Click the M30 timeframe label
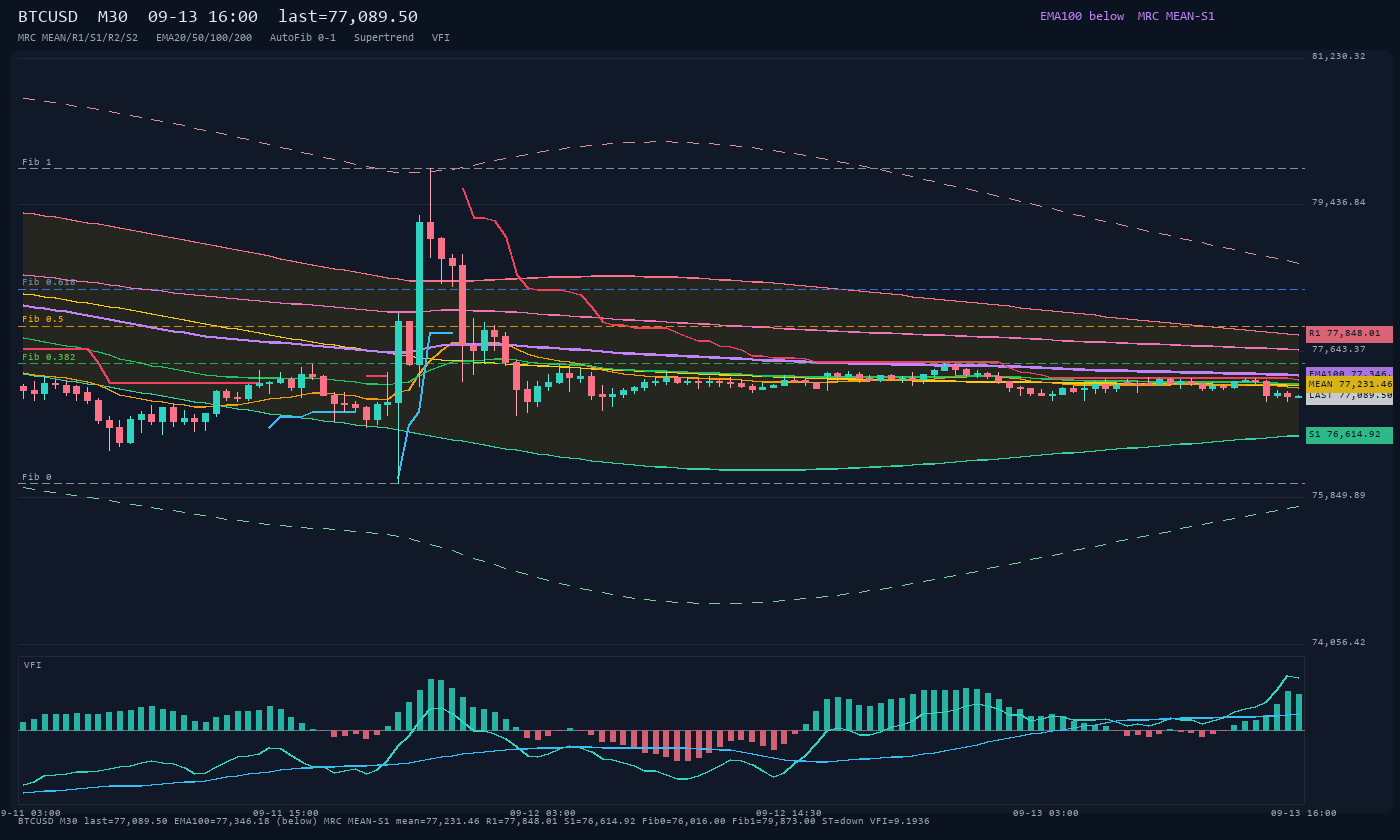This screenshot has height=840, width=1400. point(112,16)
